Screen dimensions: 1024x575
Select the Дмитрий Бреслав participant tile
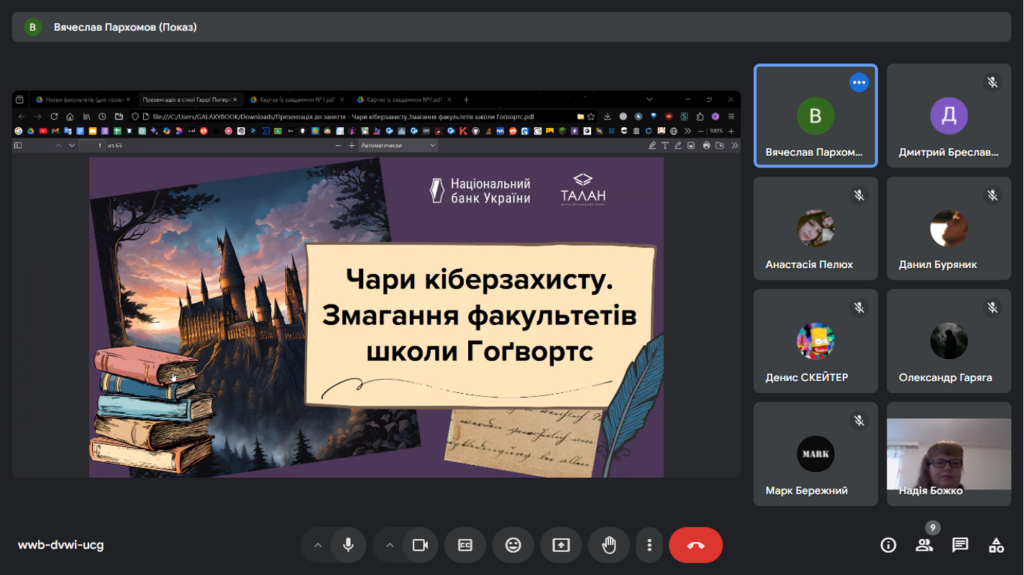(949, 116)
